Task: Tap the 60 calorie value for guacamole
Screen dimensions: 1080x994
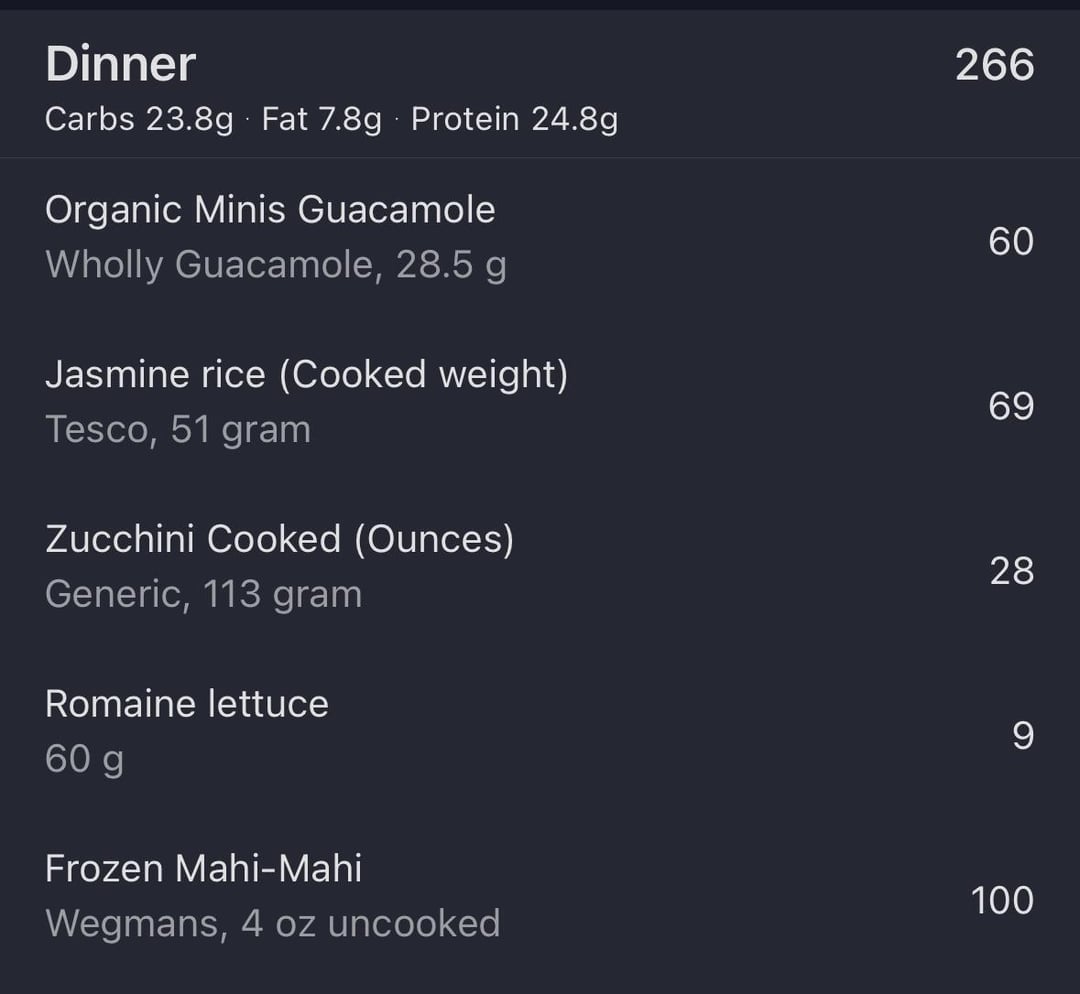Action: coord(1010,242)
